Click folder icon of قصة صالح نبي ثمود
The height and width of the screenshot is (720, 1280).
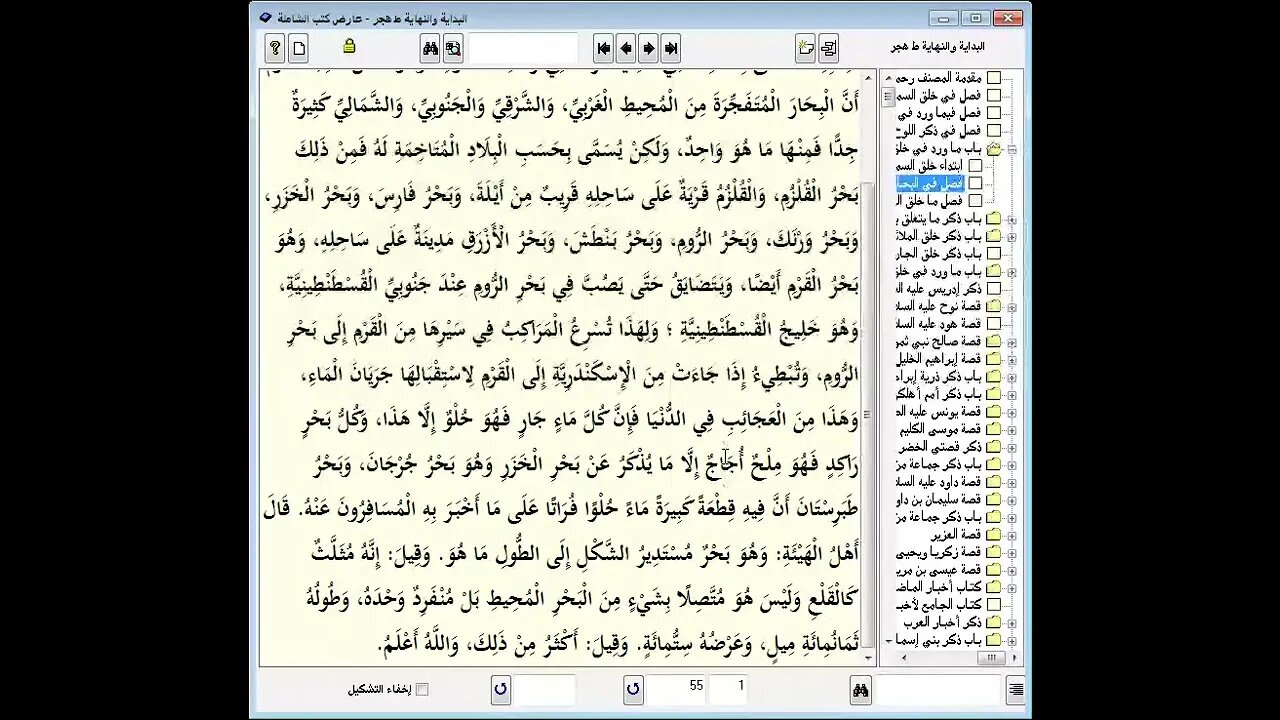point(994,341)
